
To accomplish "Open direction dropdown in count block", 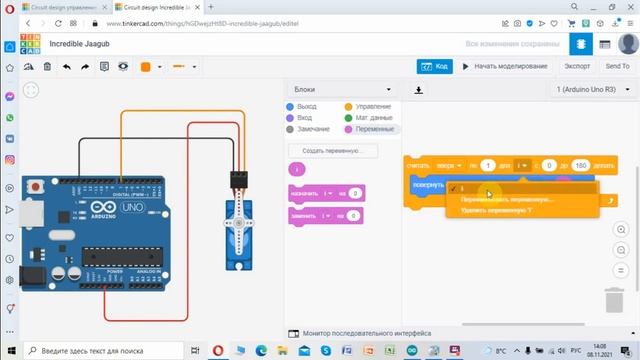I will point(449,166).
